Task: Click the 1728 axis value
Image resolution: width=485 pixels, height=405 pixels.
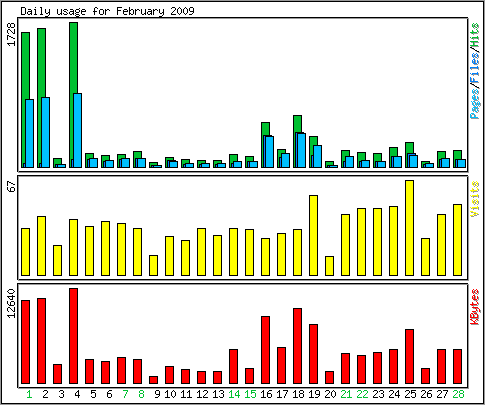Action: point(12,34)
